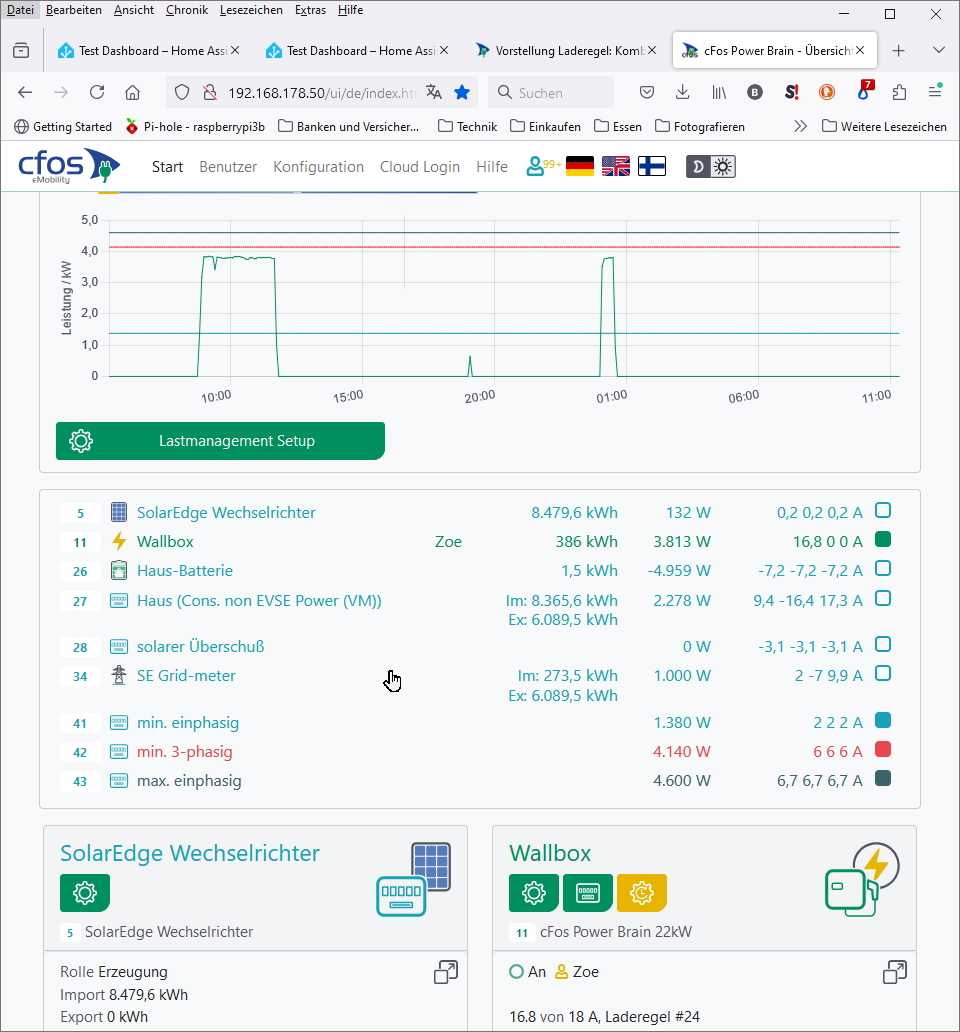Enable SolarEdge Wechselrichter graph checkbox
Screen dimensions: 960x1032
click(883, 511)
